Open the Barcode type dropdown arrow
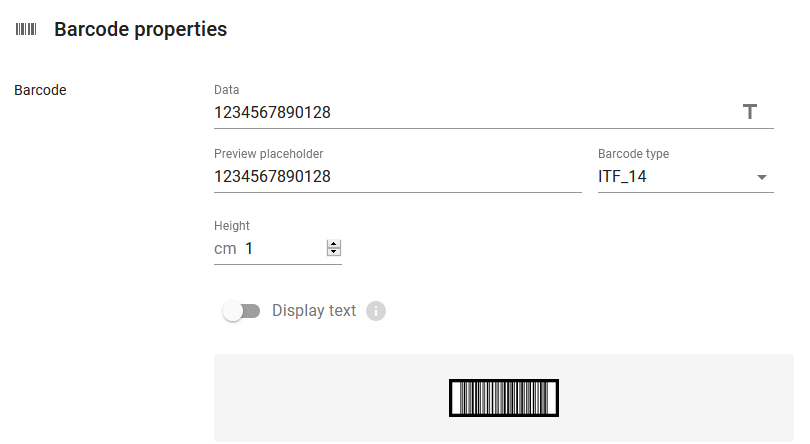 pyautogui.click(x=761, y=177)
